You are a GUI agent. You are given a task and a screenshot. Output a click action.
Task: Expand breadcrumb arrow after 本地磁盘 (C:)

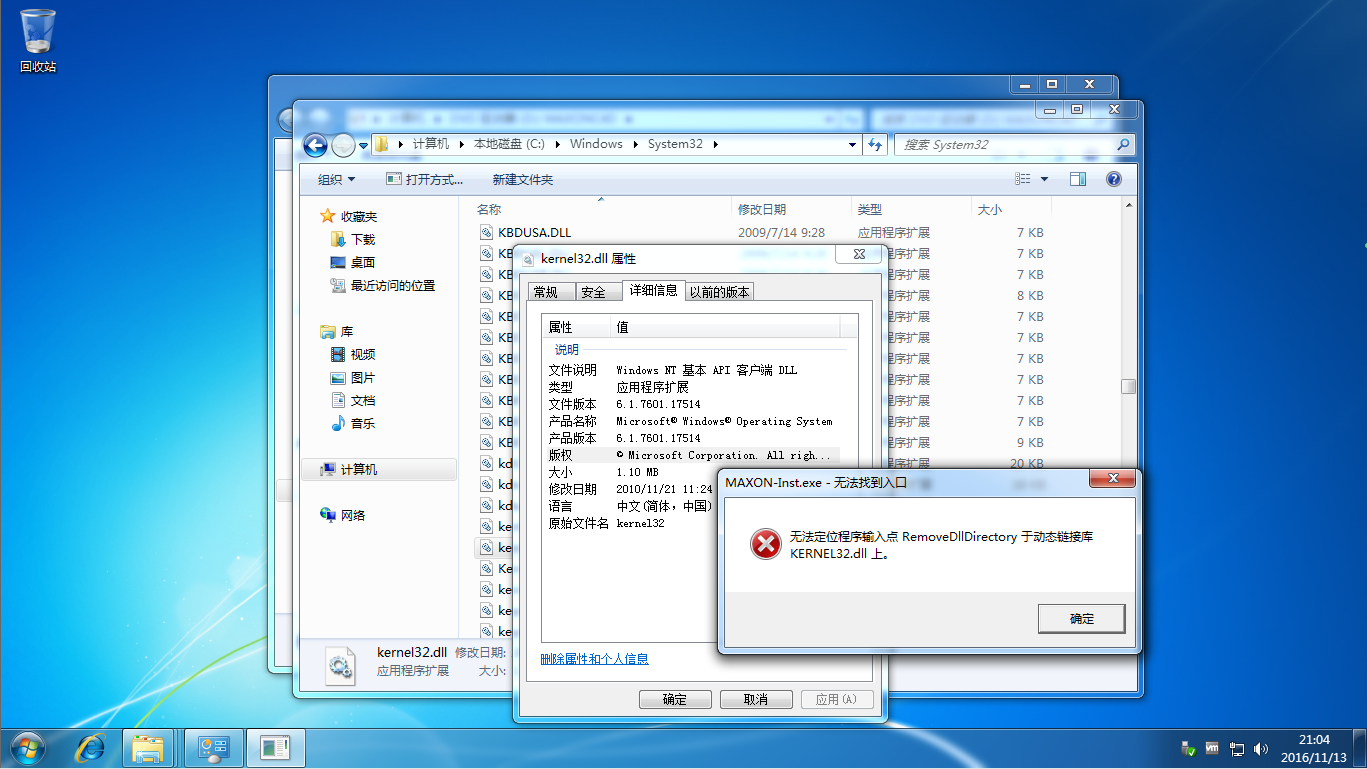click(x=557, y=144)
